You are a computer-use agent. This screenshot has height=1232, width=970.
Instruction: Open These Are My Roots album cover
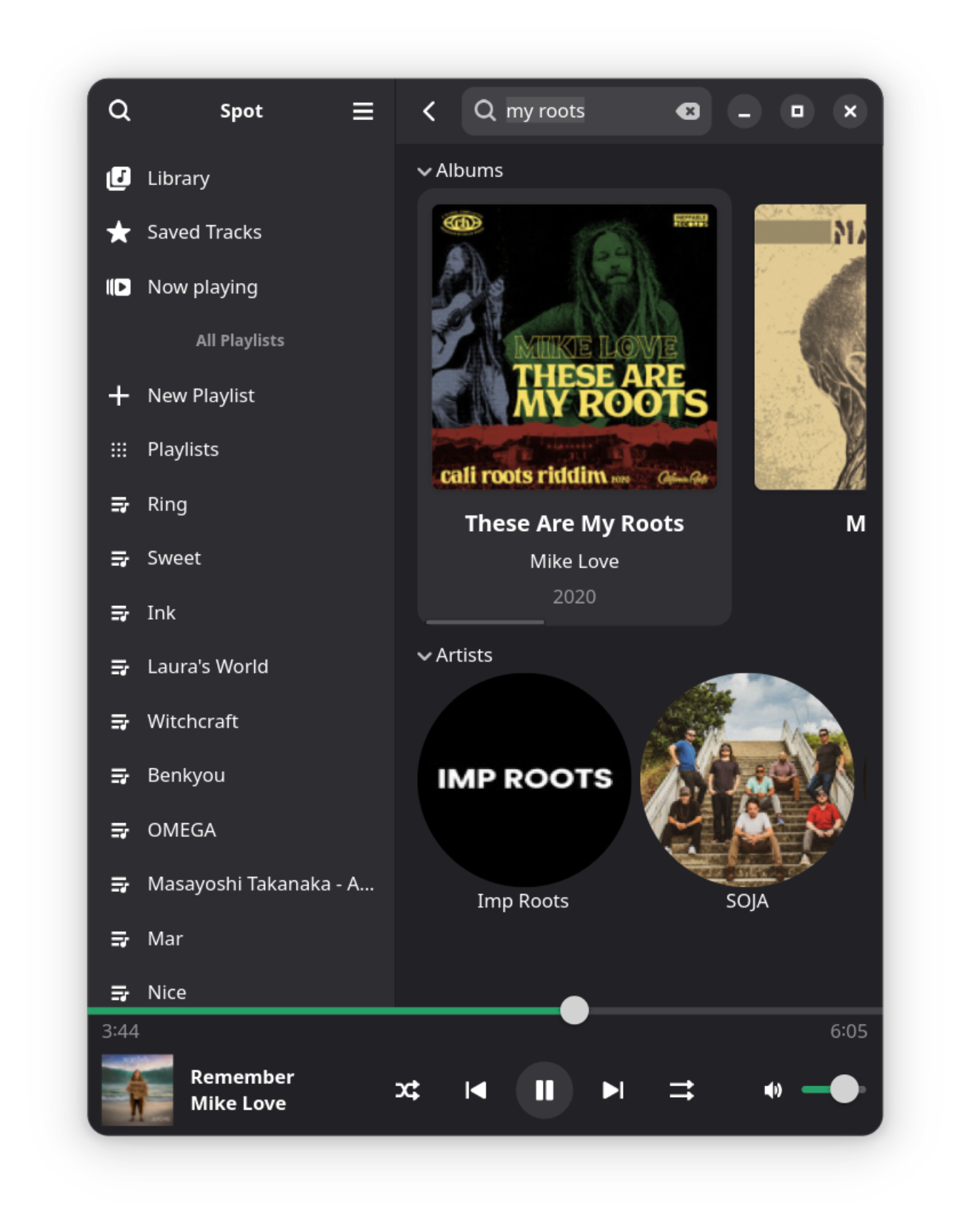click(x=574, y=347)
